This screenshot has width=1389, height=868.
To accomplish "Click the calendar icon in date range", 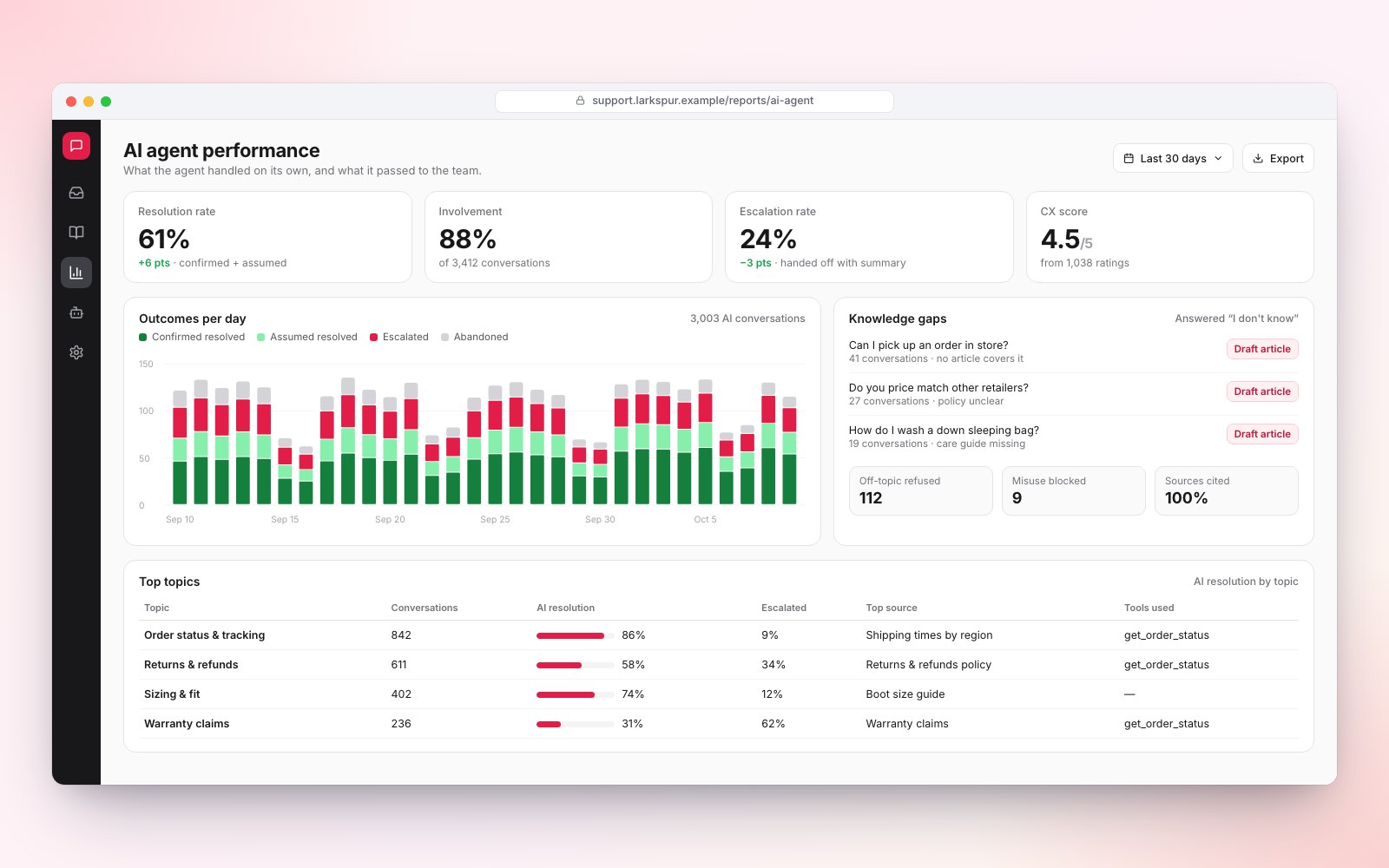I will (1129, 159).
